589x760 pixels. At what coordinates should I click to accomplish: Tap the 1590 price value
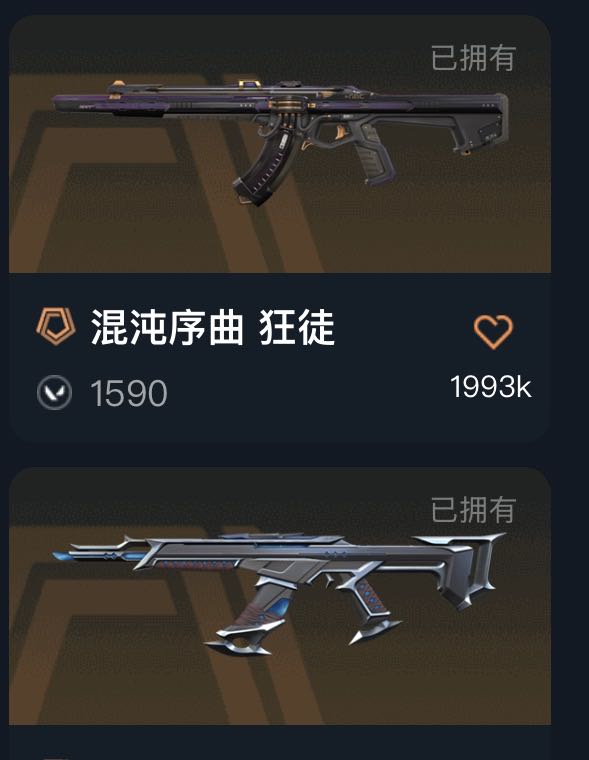point(129,393)
